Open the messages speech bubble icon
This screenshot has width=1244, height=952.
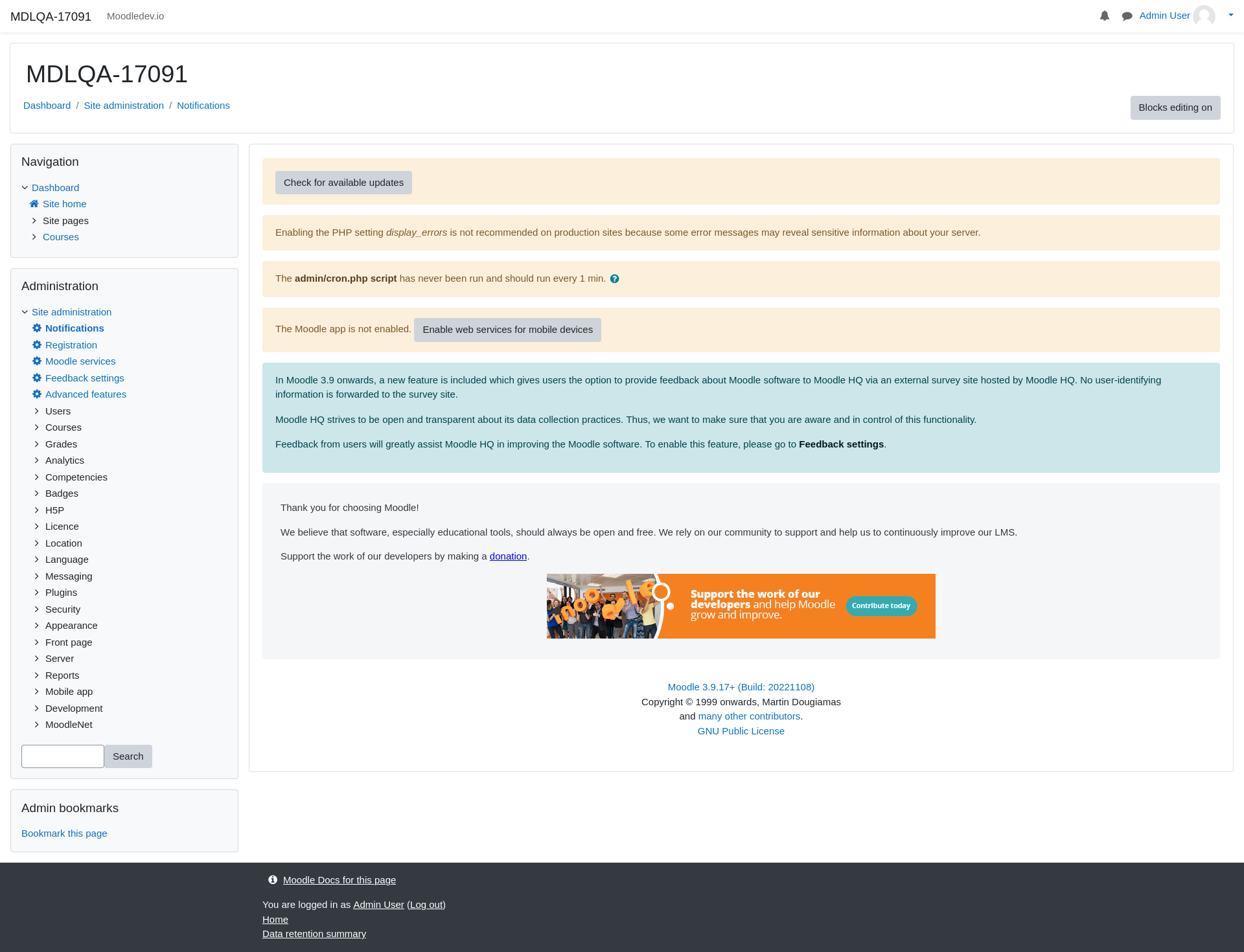point(1127,16)
